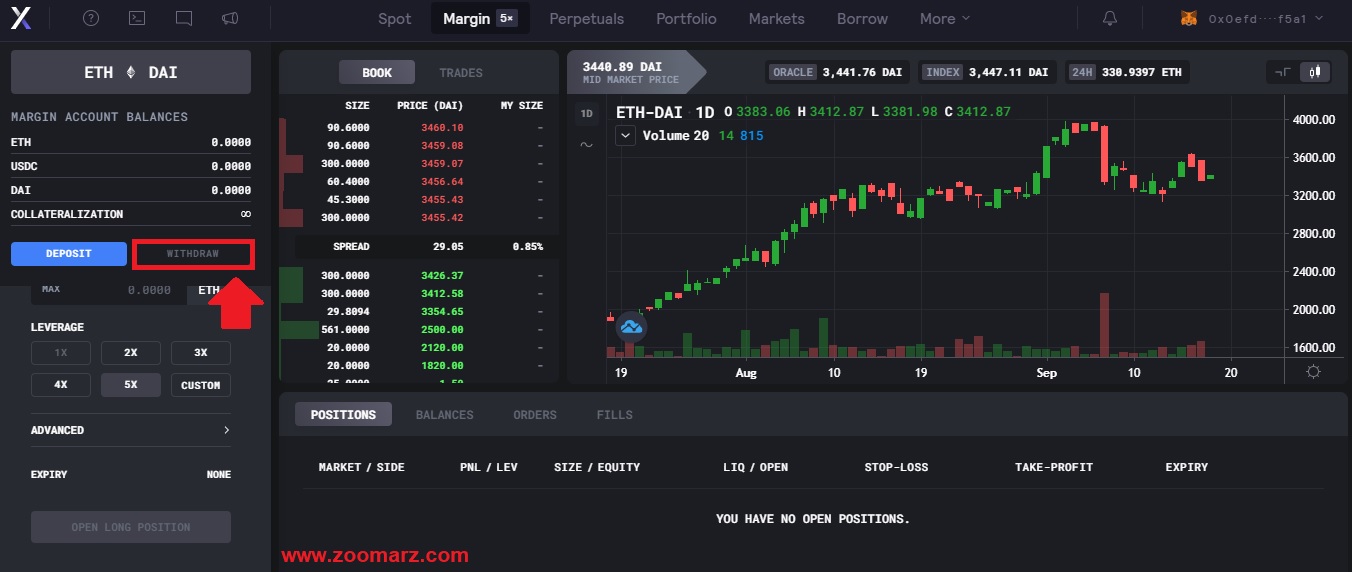Expand the ADVANCED options section
Image resolution: width=1352 pixels, height=572 pixels.
click(131, 430)
